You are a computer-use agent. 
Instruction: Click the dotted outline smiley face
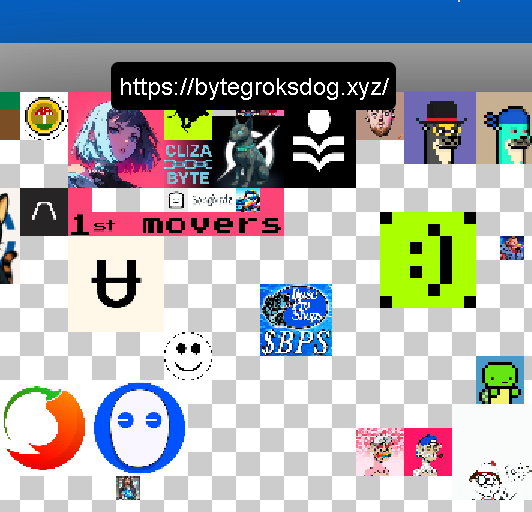pyautogui.click(x=188, y=356)
